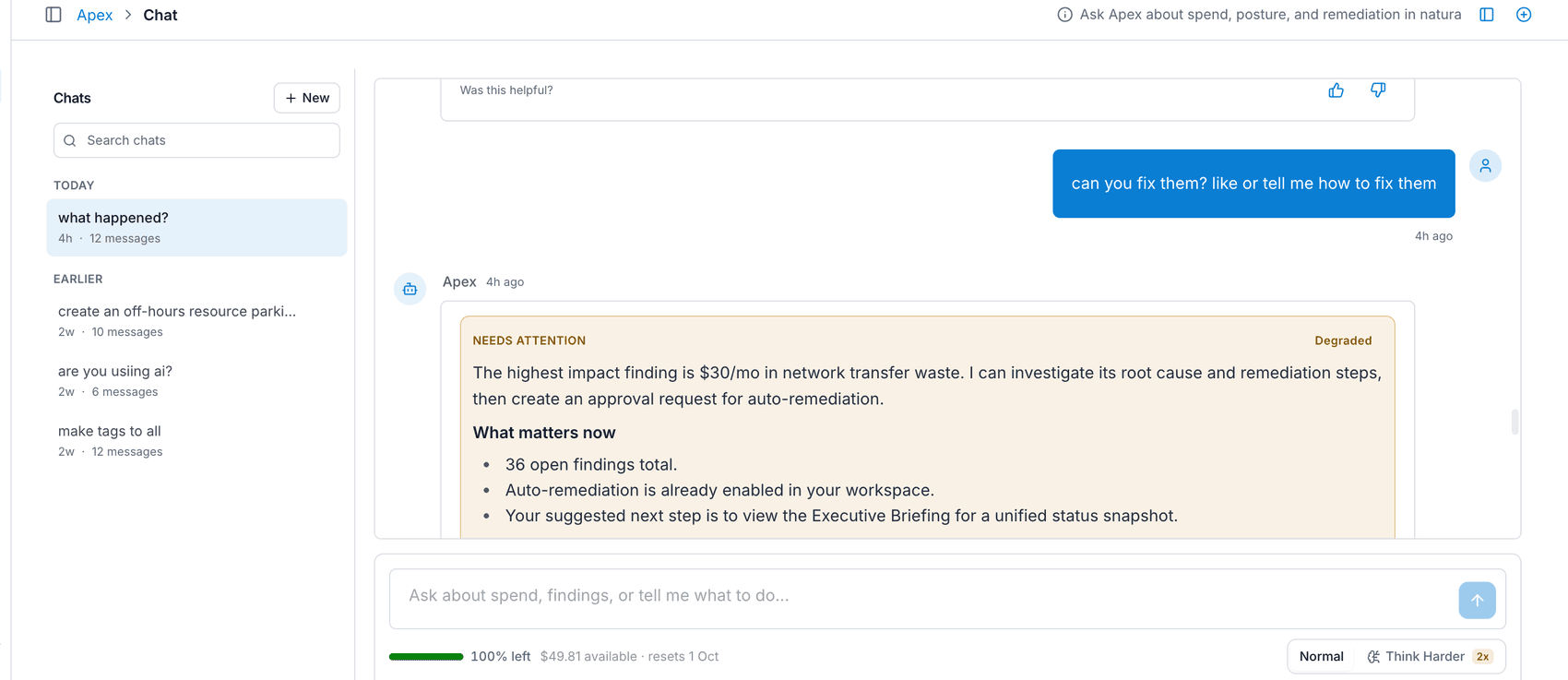Image resolution: width=1568 pixels, height=680 pixels.
Task: Give thumbs up to the response
Action: click(1336, 90)
